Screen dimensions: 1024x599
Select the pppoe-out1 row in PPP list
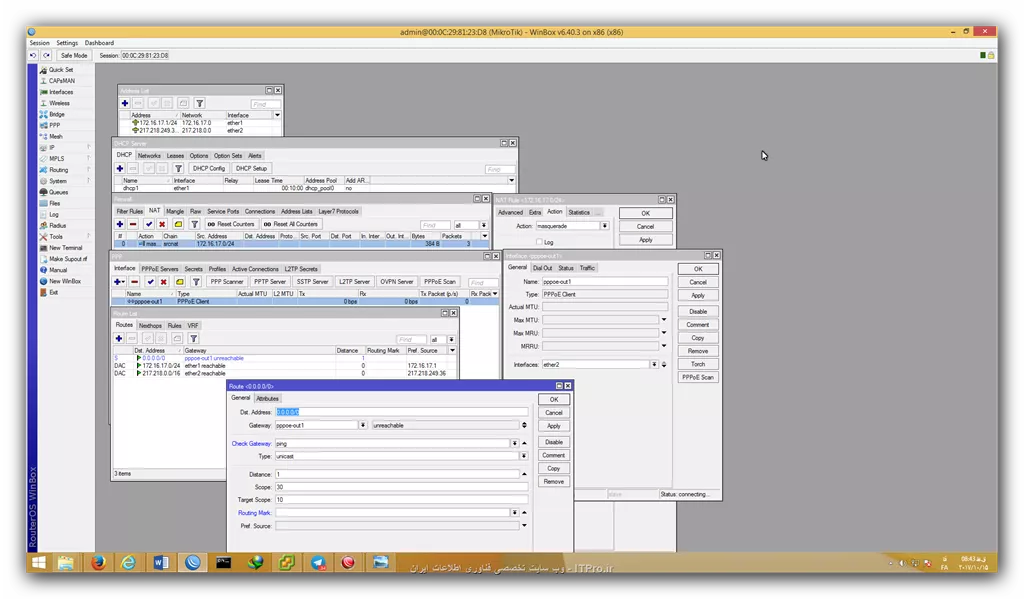pyautogui.click(x=304, y=302)
